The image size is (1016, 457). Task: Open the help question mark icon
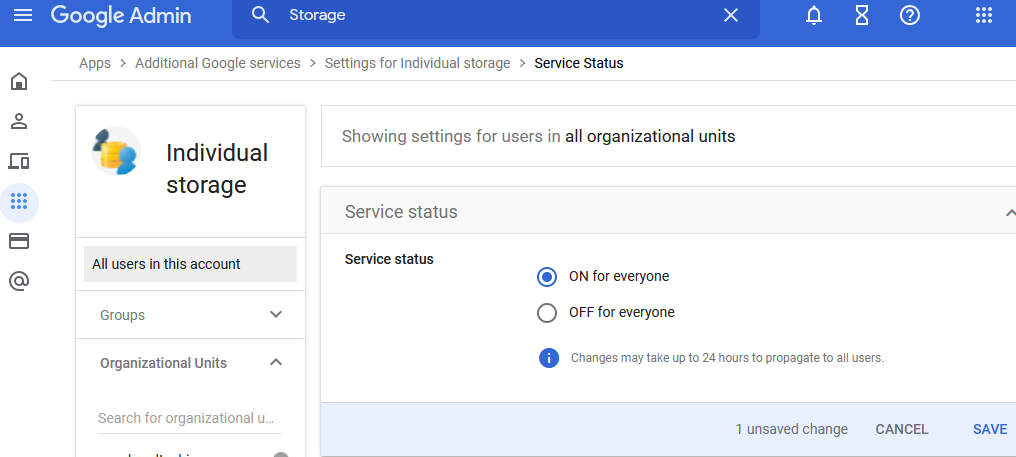pos(910,15)
